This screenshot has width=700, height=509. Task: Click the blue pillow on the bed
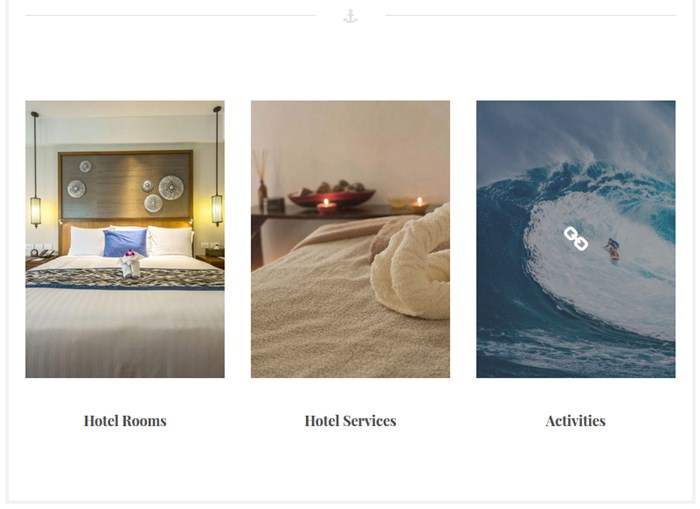click(x=125, y=243)
